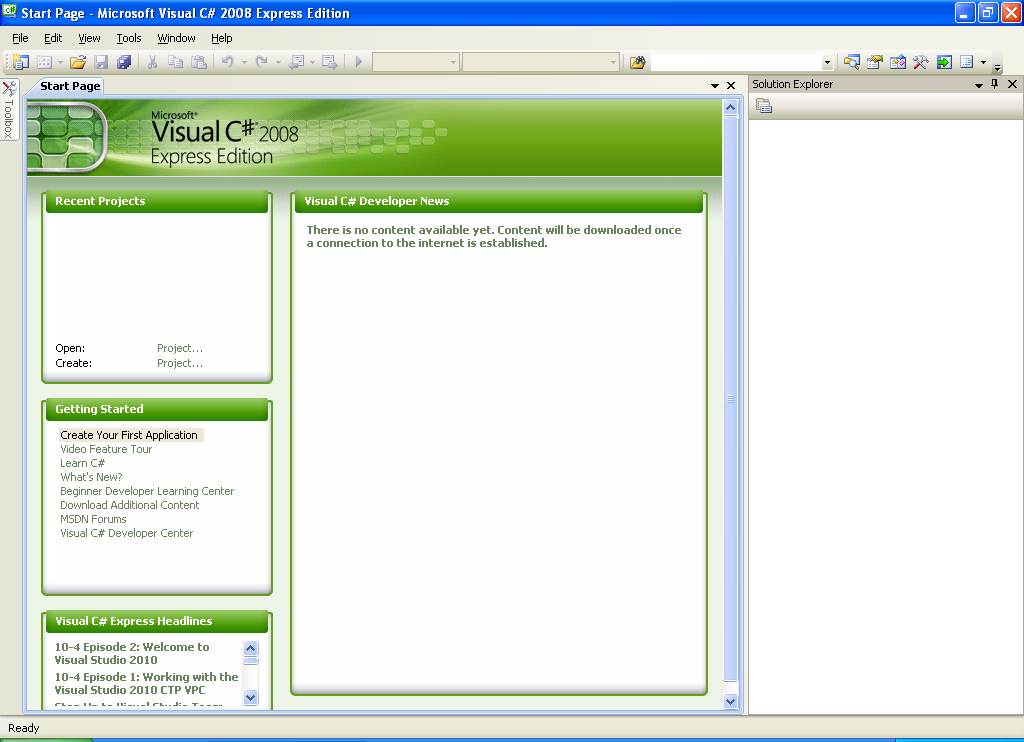
Task: Open the View menu
Action: [x=89, y=38]
